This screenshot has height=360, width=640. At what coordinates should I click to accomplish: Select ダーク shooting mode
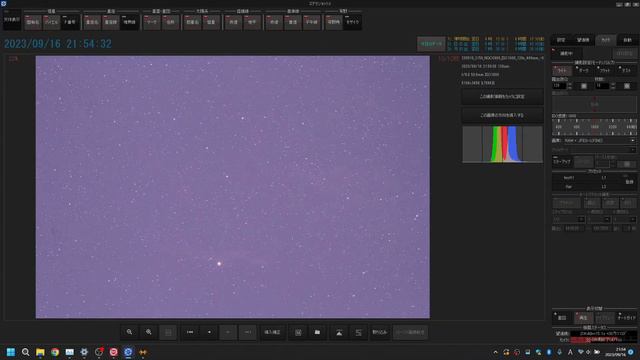click(x=584, y=70)
